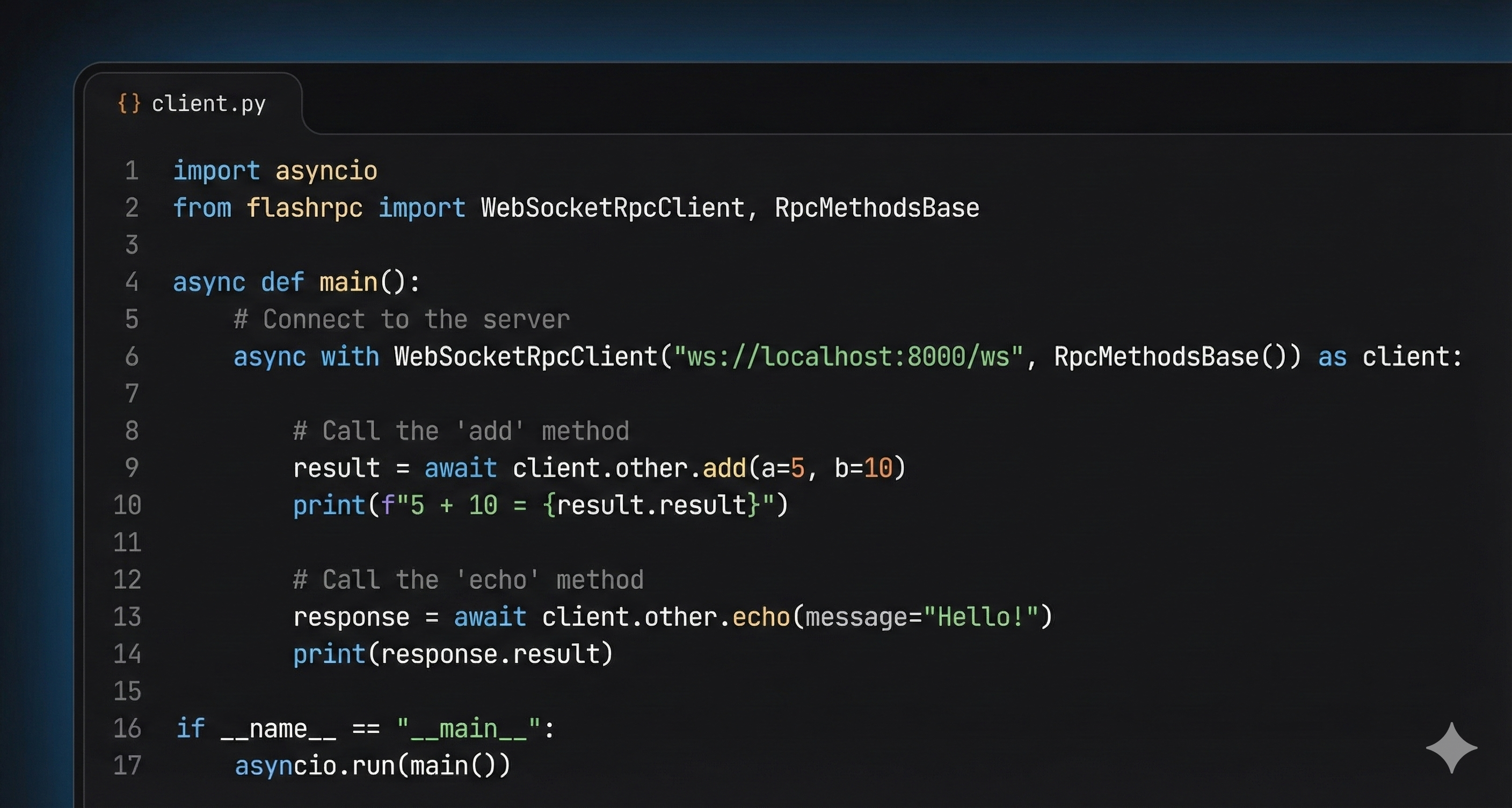1512x808 pixels.
Task: Click the RpcMethodsBase import on line 2
Action: 876,208
